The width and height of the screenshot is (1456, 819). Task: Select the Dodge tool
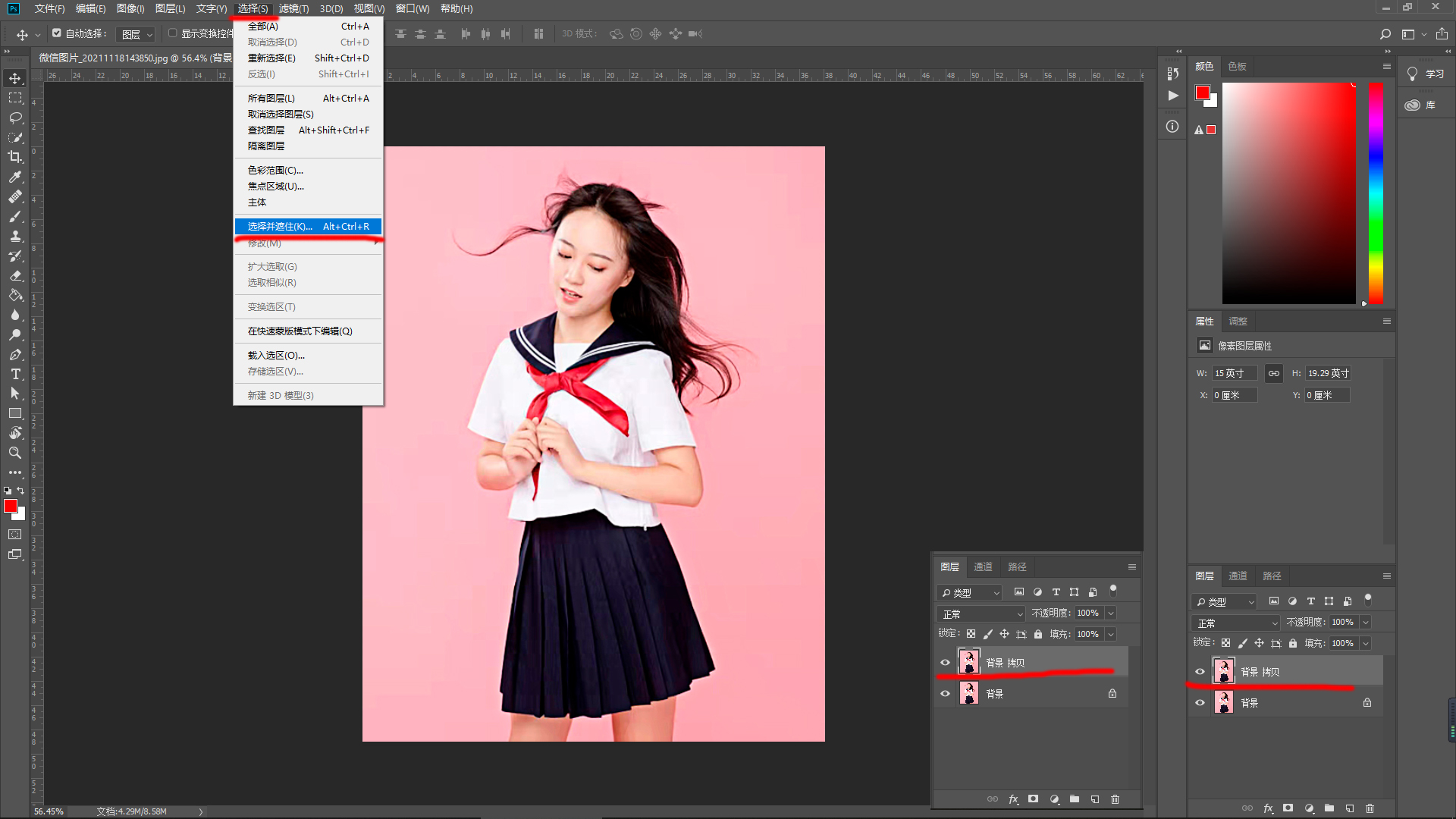[15, 334]
